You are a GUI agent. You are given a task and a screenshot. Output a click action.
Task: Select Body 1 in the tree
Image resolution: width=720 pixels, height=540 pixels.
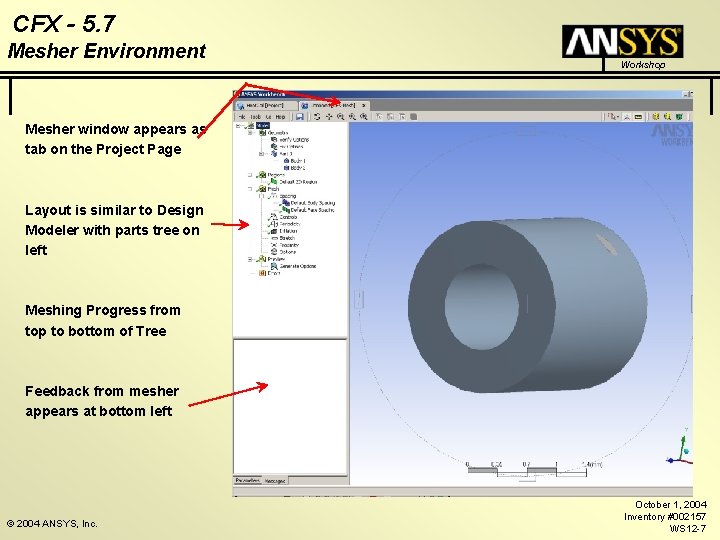(x=298, y=161)
